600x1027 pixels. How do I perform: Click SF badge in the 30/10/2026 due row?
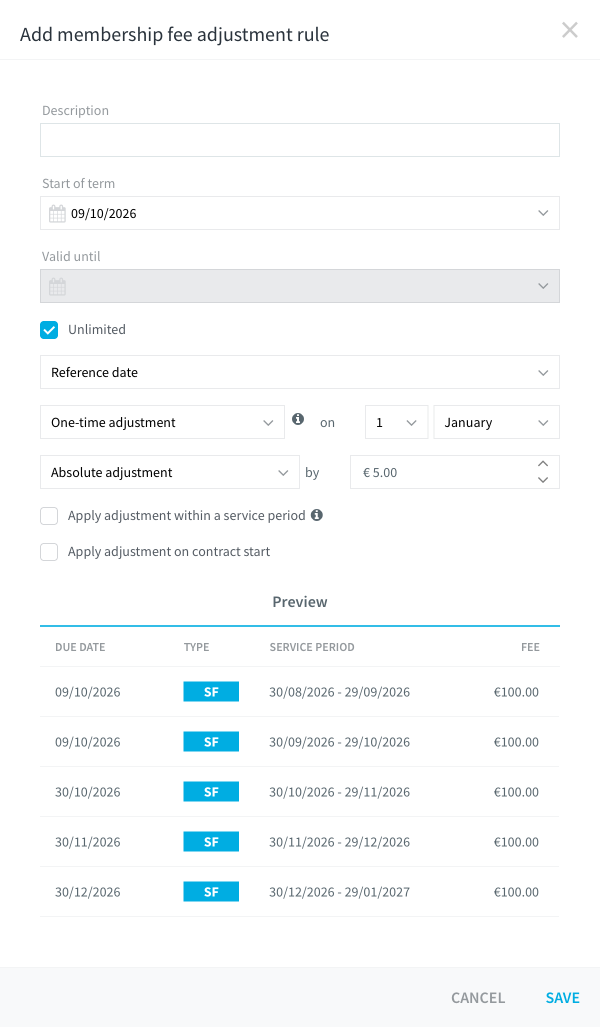click(x=211, y=792)
